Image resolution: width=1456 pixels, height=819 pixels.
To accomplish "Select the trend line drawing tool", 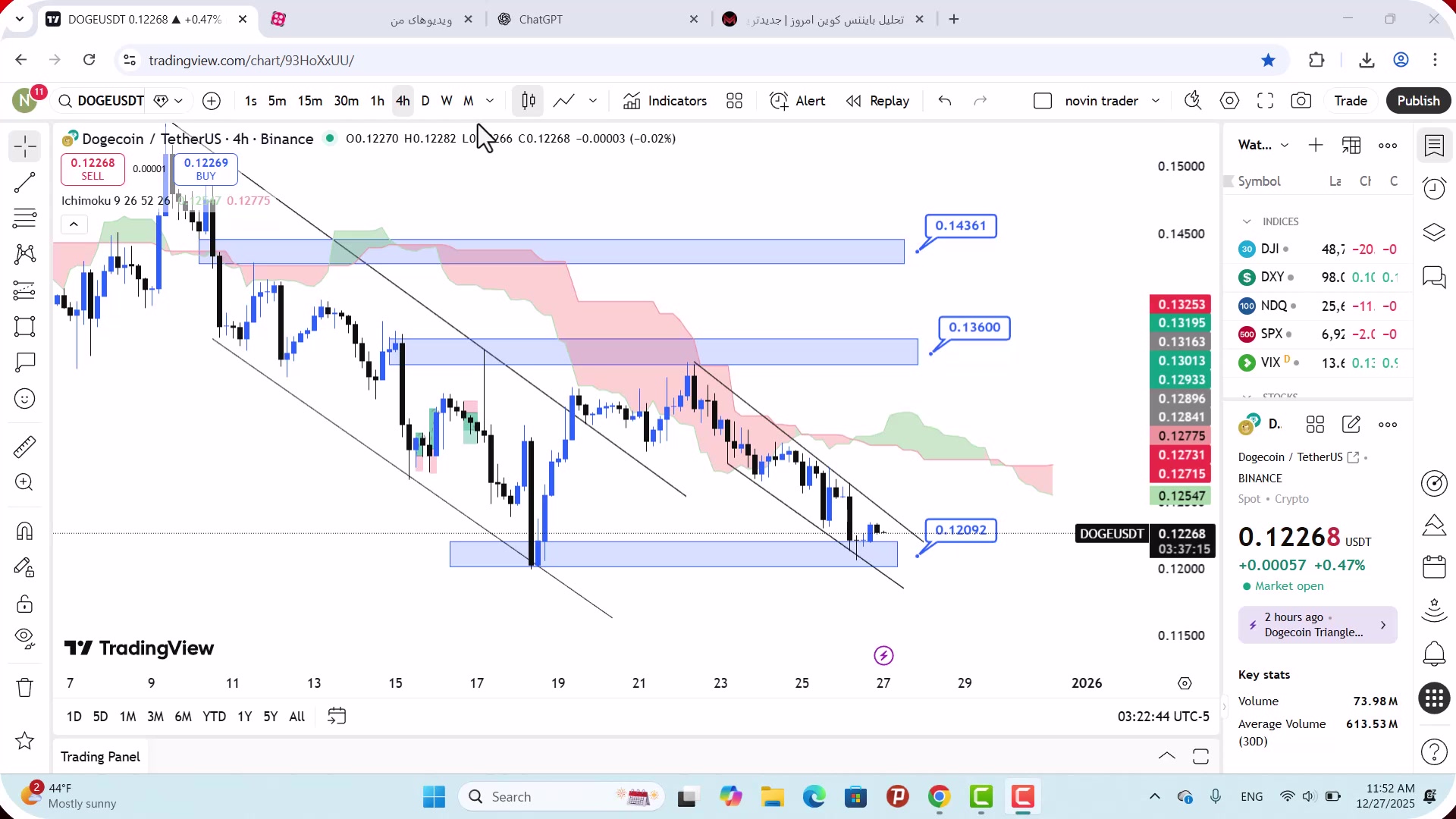I will point(24,182).
